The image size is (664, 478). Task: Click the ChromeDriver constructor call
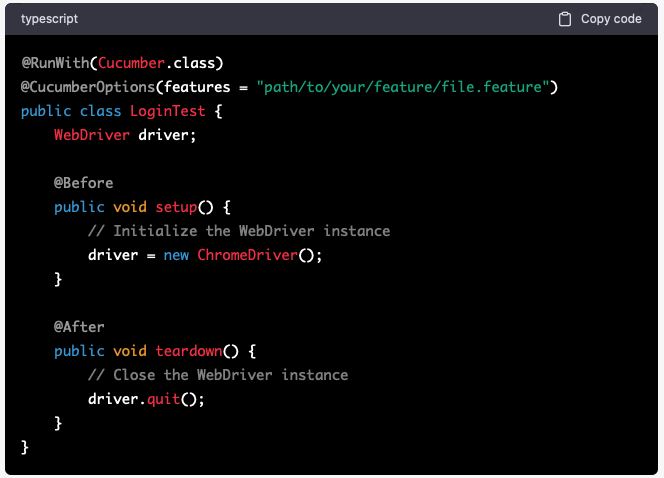pyautogui.click(x=246, y=255)
